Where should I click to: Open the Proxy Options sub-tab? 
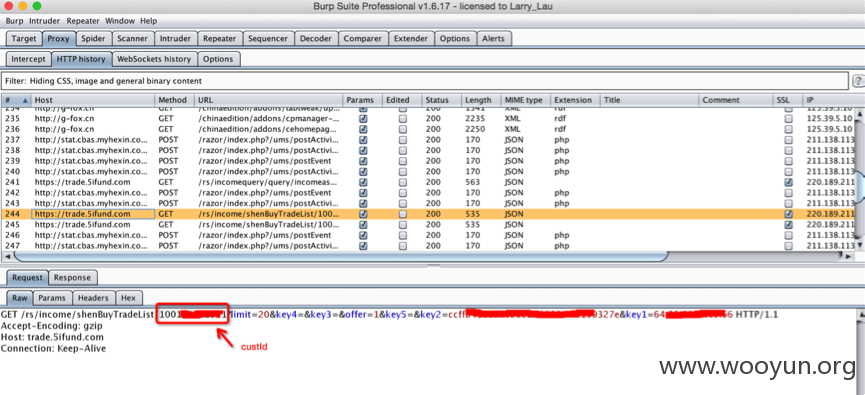pos(218,59)
